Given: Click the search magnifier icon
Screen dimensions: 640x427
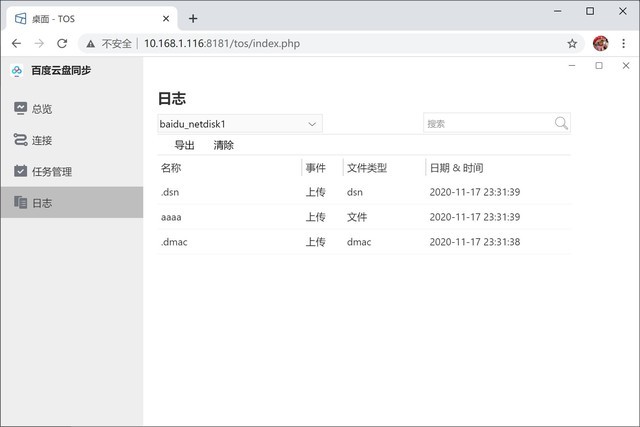Looking at the screenshot, I should pyautogui.click(x=561, y=123).
